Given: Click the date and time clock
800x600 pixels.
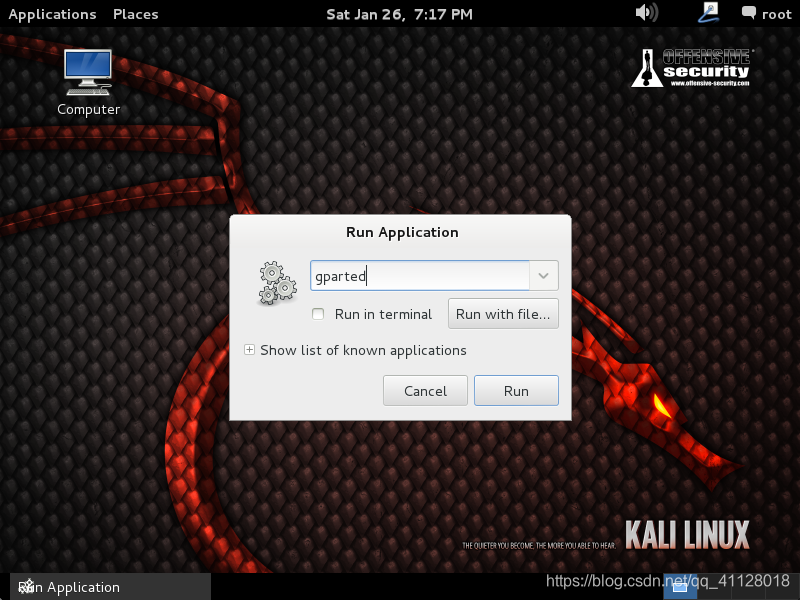Looking at the screenshot, I should [399, 14].
